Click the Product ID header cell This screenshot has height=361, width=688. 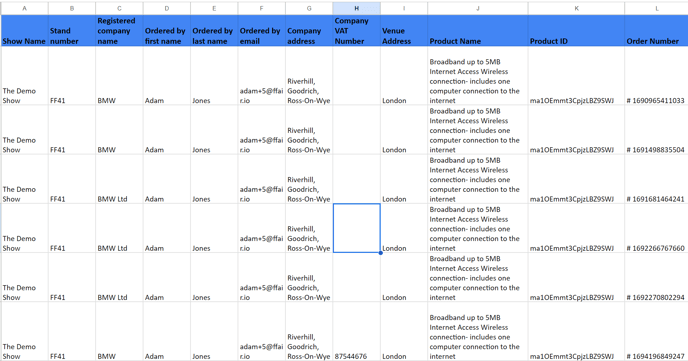pyautogui.click(x=577, y=31)
